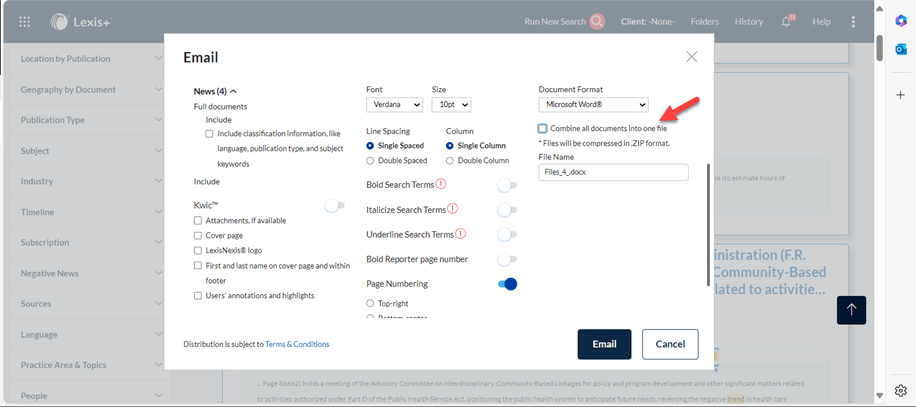Viewport: 916px width, 407px height.
Task: Open the Copilot icon in browser sidebar
Action: pos(900,20)
